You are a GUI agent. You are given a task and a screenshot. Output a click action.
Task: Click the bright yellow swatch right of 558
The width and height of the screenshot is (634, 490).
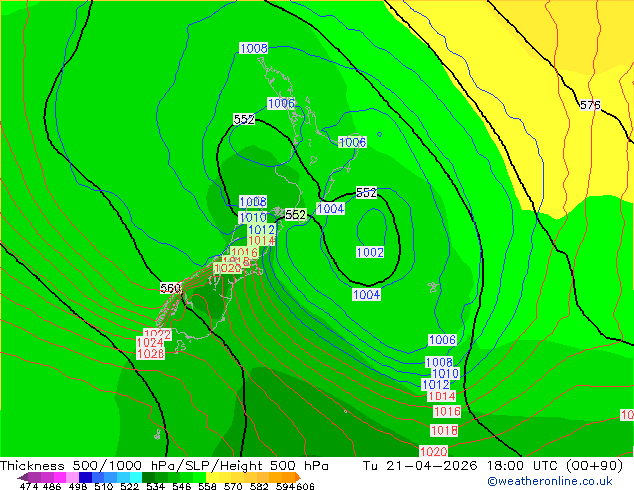point(212,477)
